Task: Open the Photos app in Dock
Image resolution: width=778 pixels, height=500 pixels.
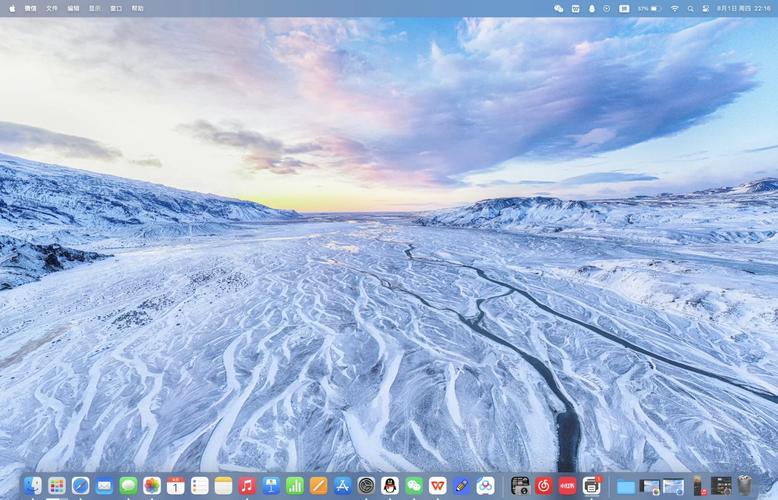Action: pos(152,485)
